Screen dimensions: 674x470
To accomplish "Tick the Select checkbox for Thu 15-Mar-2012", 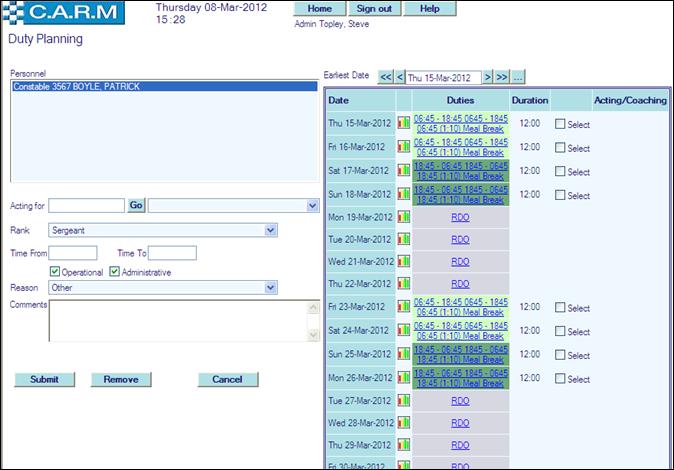I will point(560,124).
